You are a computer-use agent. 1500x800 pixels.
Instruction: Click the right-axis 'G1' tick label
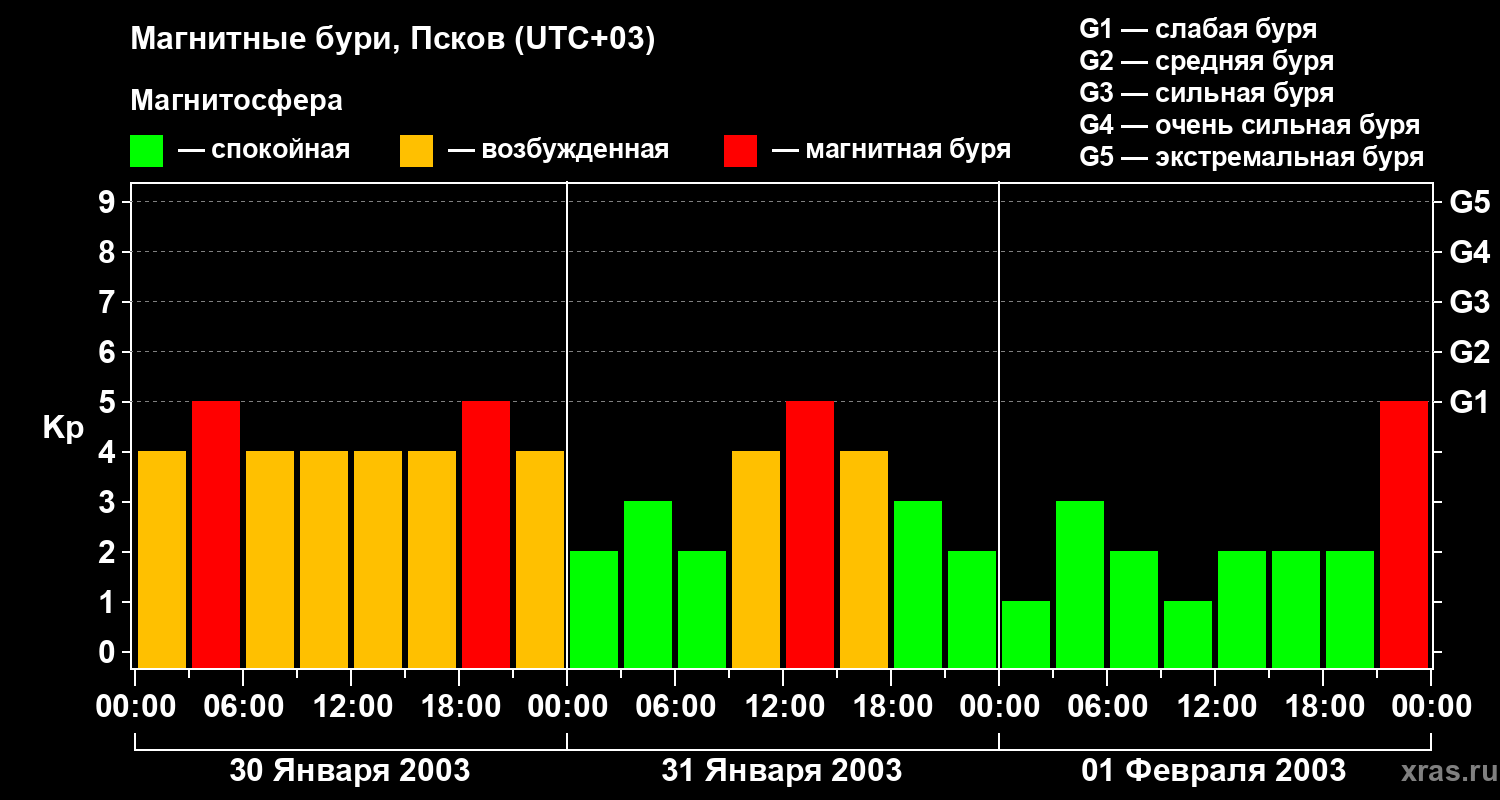click(x=1469, y=402)
